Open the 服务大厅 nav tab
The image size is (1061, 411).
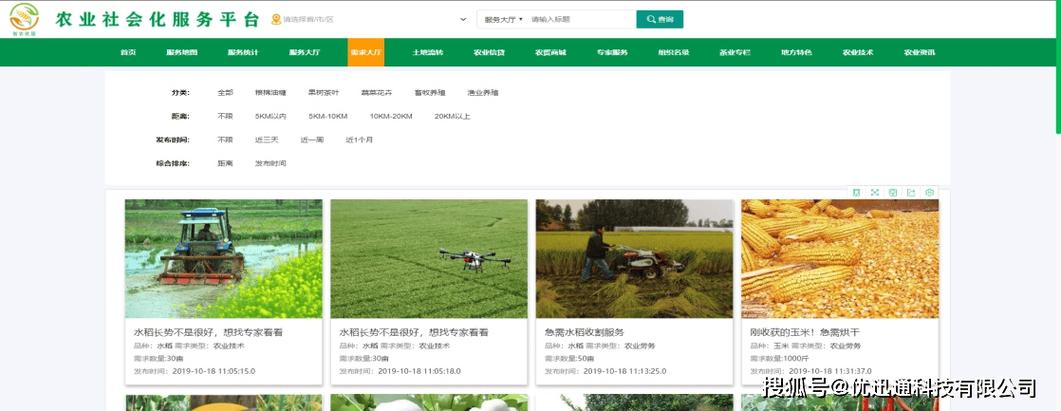[x=304, y=52]
